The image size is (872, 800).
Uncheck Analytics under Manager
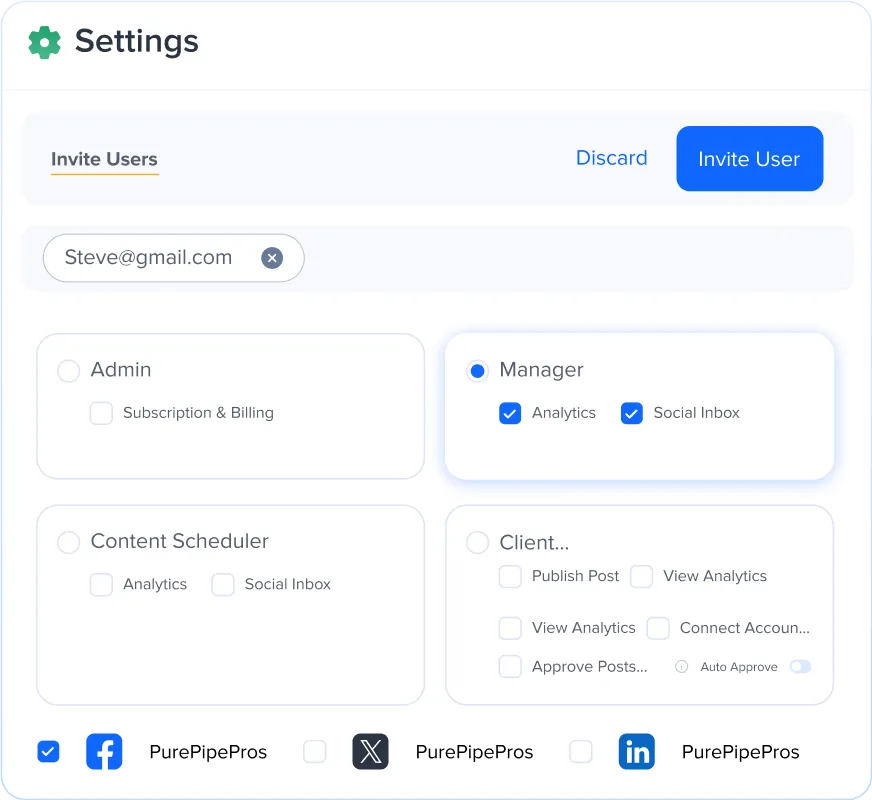[510, 413]
